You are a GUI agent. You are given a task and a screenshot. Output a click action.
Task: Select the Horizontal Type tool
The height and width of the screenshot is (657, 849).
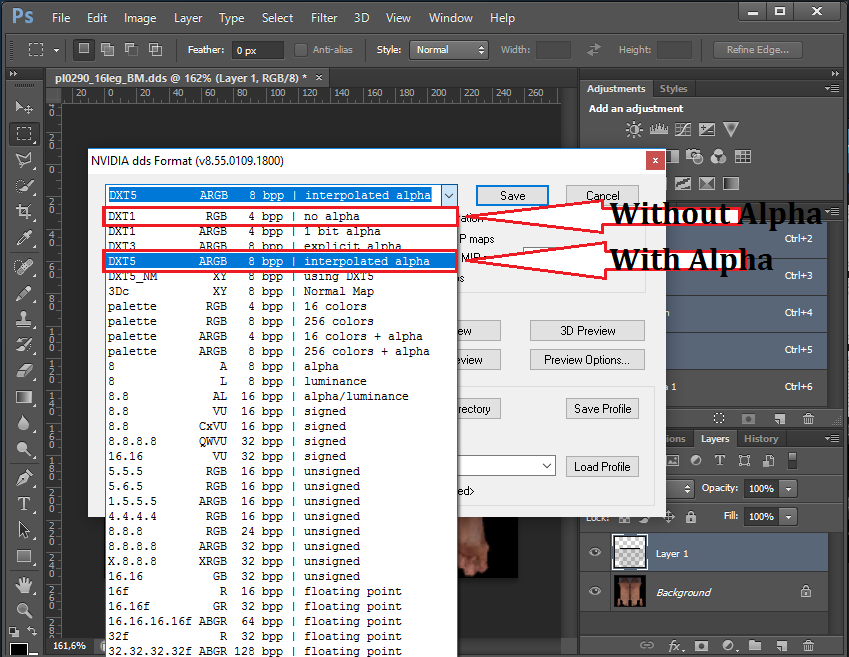pos(24,504)
